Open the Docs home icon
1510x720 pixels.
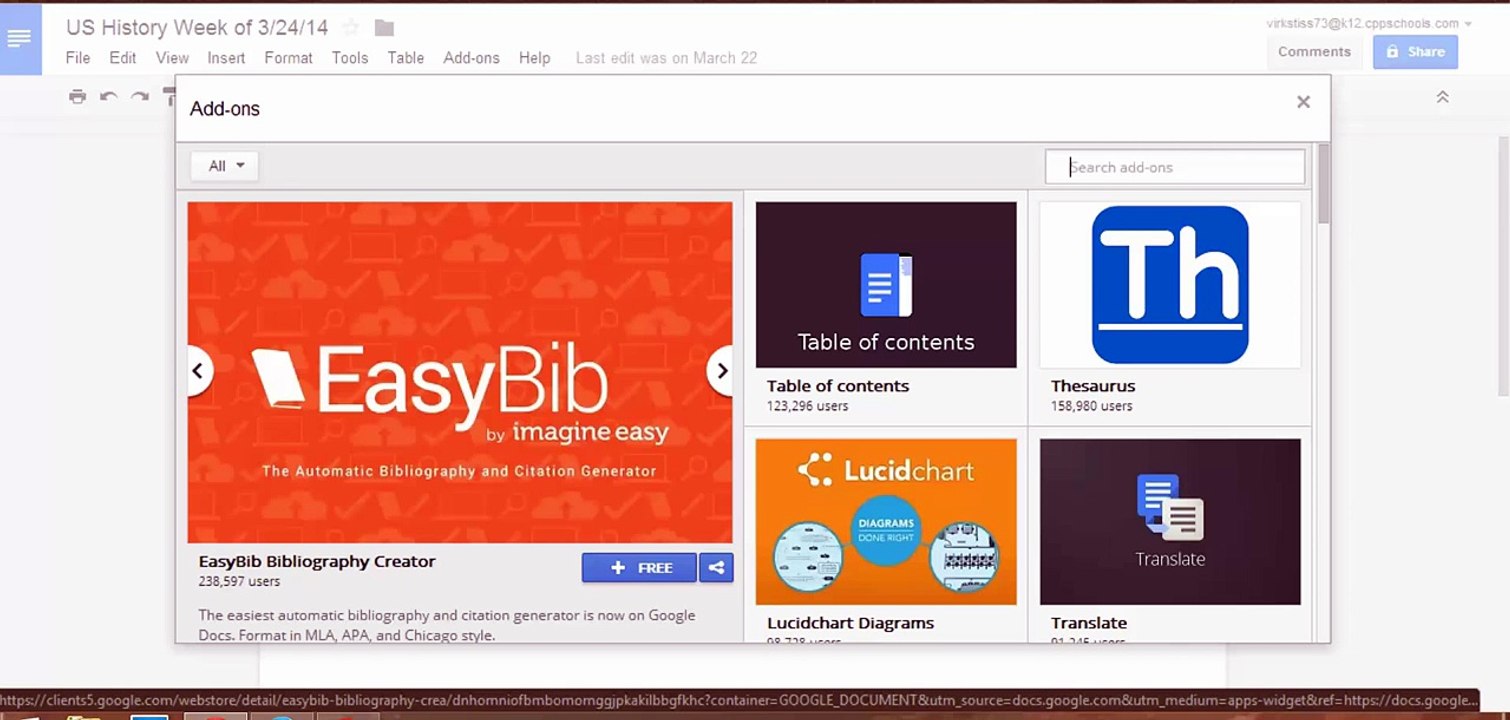tap(20, 39)
